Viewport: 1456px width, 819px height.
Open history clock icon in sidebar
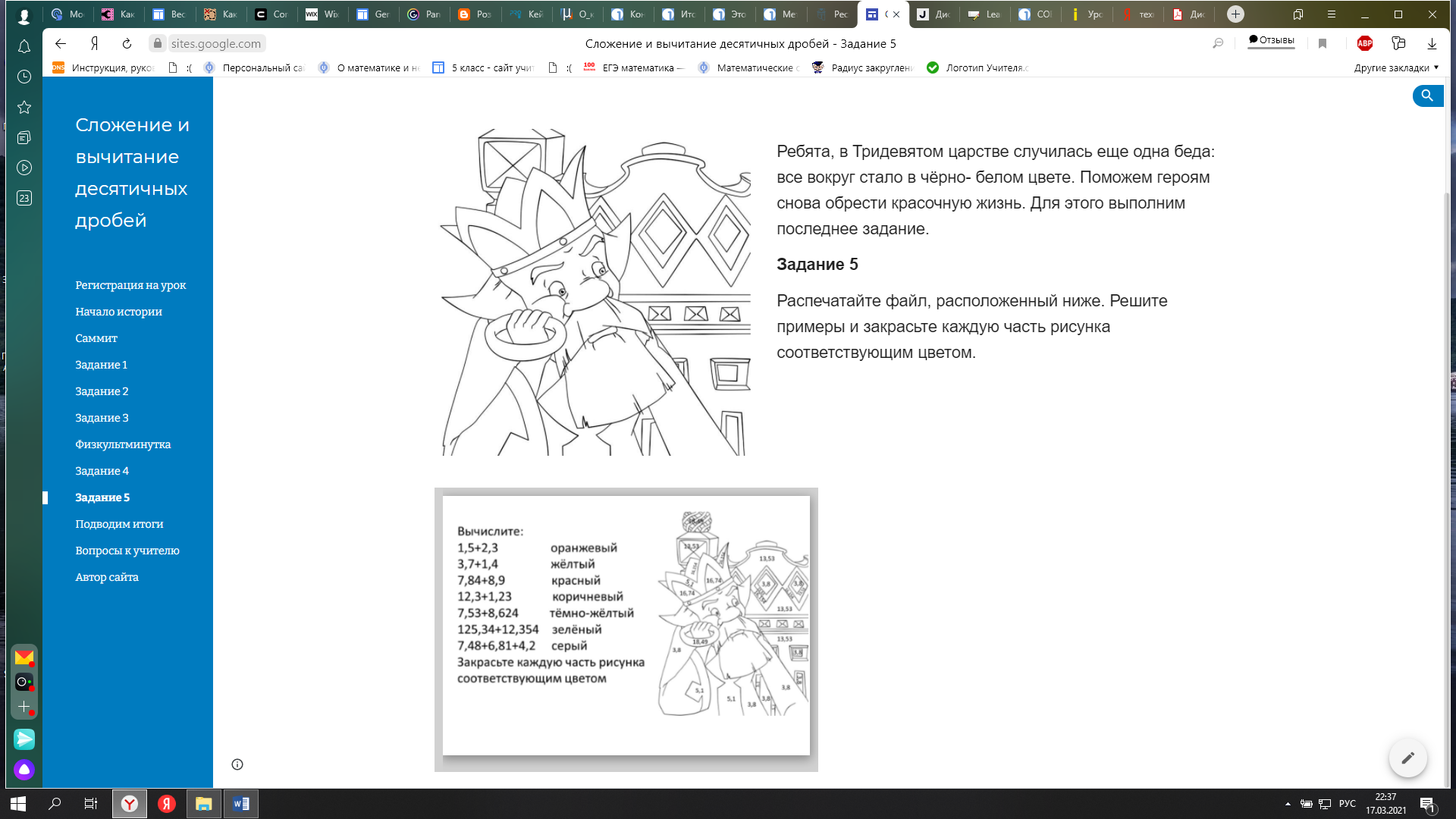24,77
